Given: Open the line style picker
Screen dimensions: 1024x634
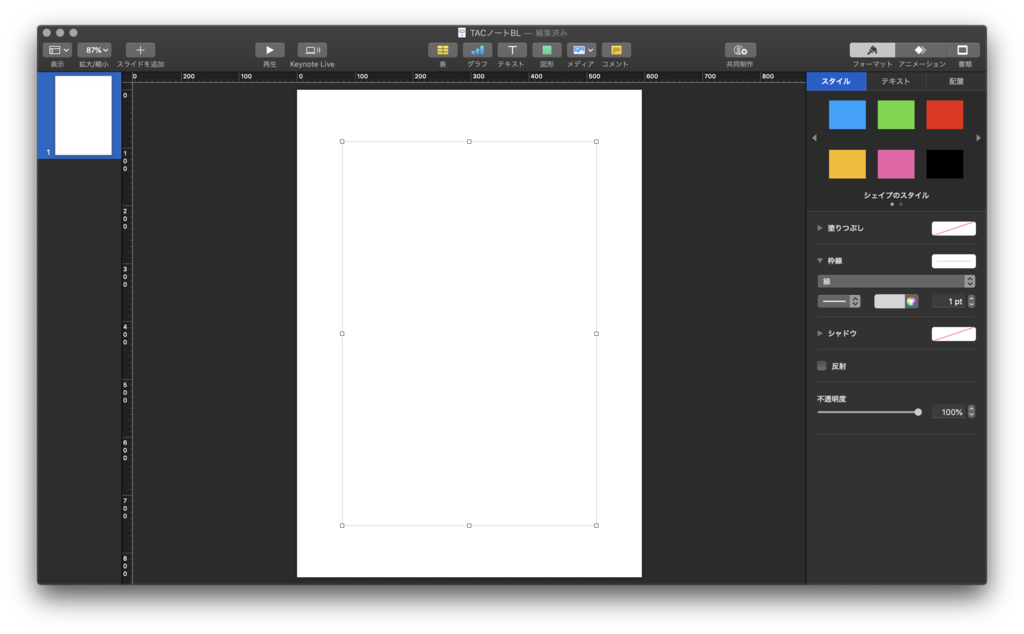Looking at the screenshot, I should (839, 301).
